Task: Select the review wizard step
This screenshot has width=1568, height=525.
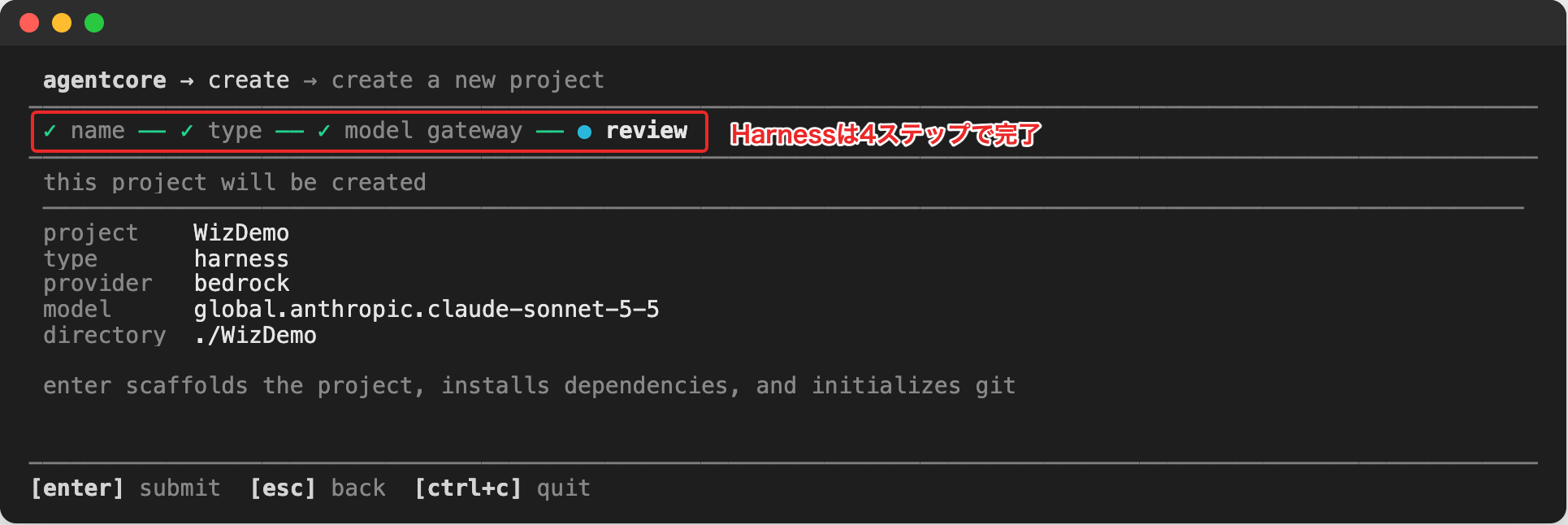Action: coord(647,130)
